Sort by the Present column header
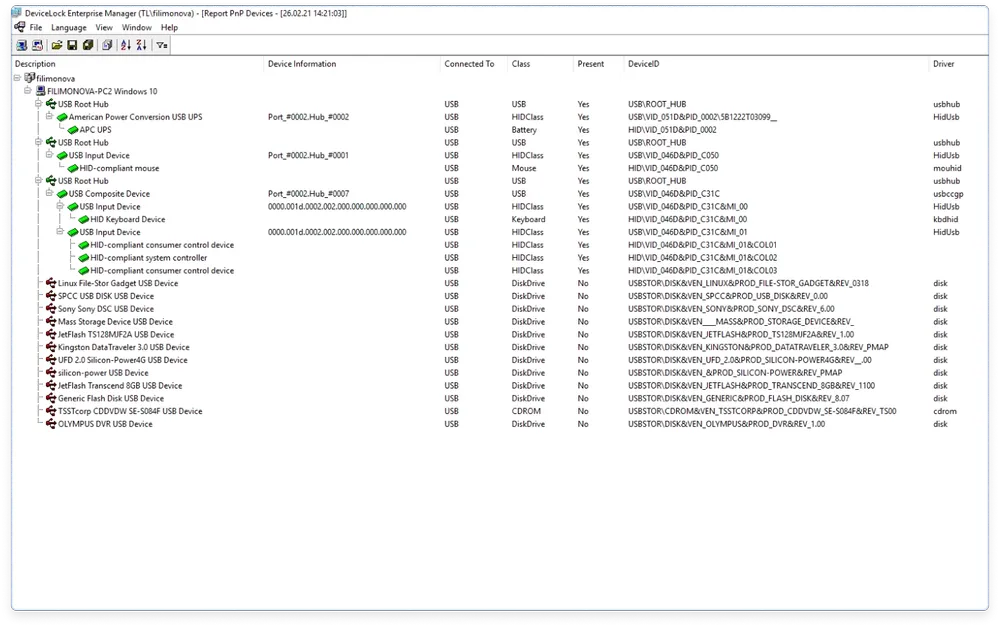 pyautogui.click(x=598, y=64)
